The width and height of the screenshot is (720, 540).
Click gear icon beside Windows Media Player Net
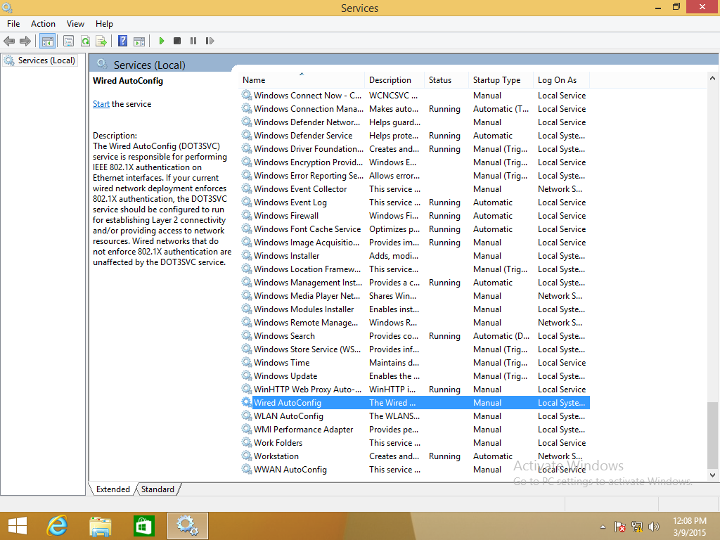[247, 296]
